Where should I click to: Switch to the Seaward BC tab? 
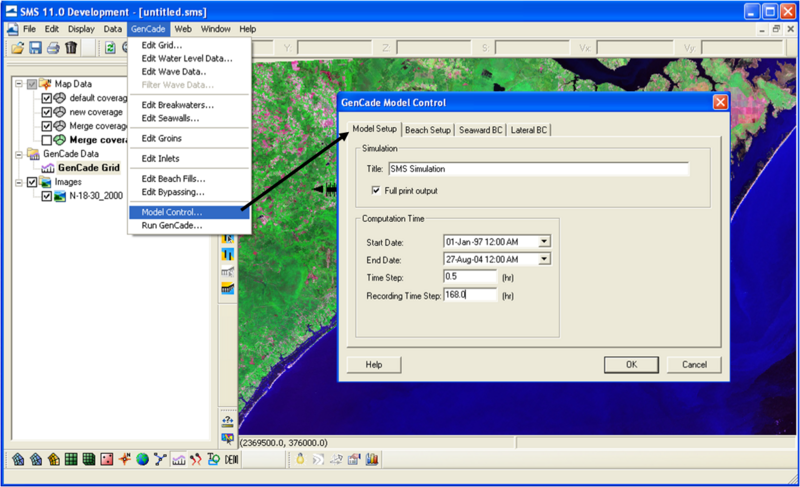point(481,130)
